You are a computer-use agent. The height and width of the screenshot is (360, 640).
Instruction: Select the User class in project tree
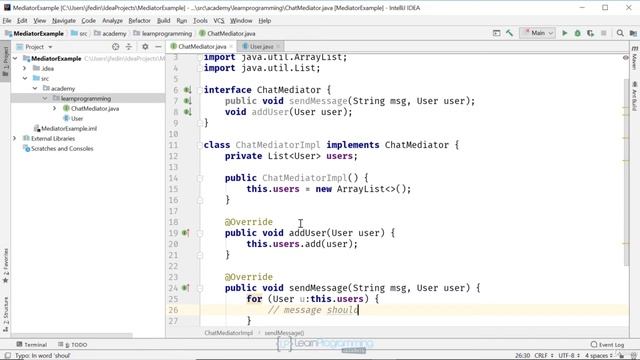pyautogui.click(x=73, y=118)
